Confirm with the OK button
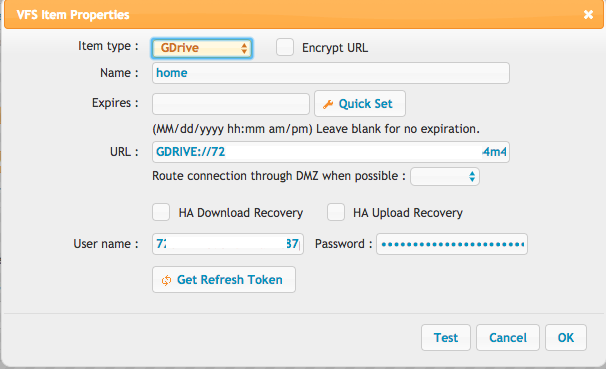This screenshot has width=606, height=369. coord(566,338)
